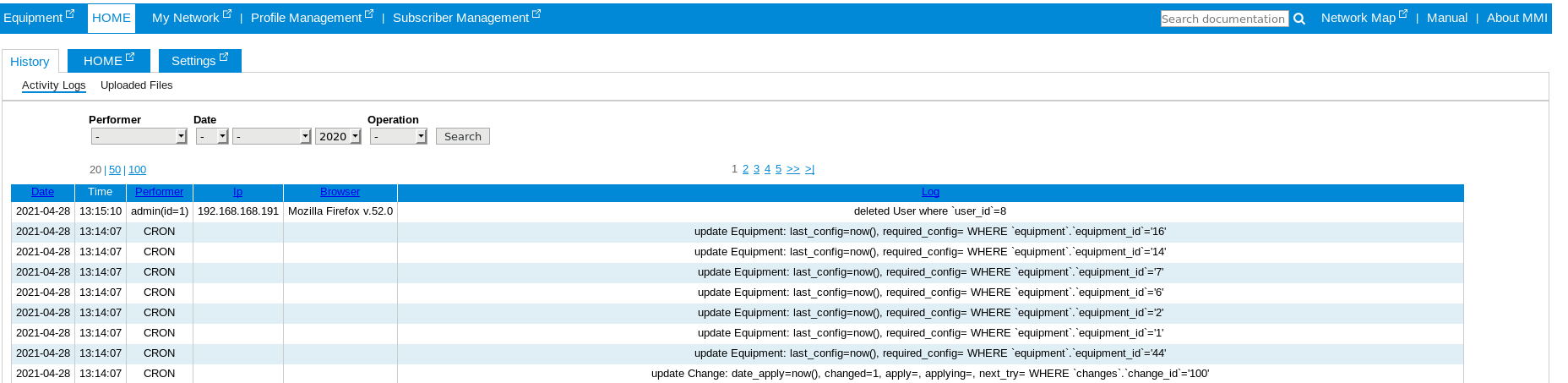
Task: Sort table by Performer column header
Action: click(159, 192)
